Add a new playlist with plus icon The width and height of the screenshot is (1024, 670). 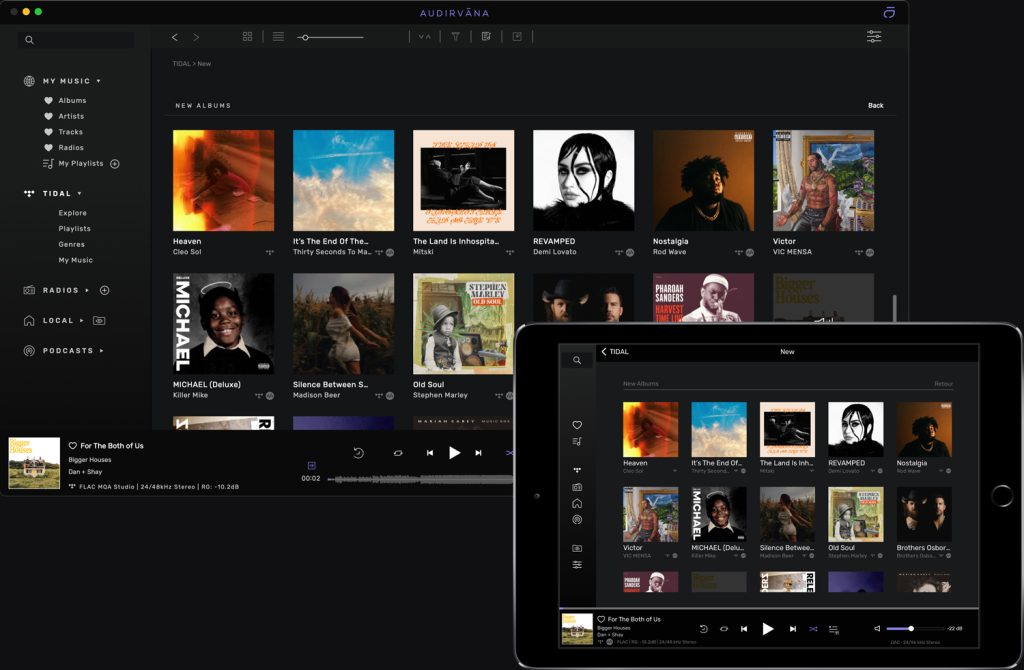point(114,164)
